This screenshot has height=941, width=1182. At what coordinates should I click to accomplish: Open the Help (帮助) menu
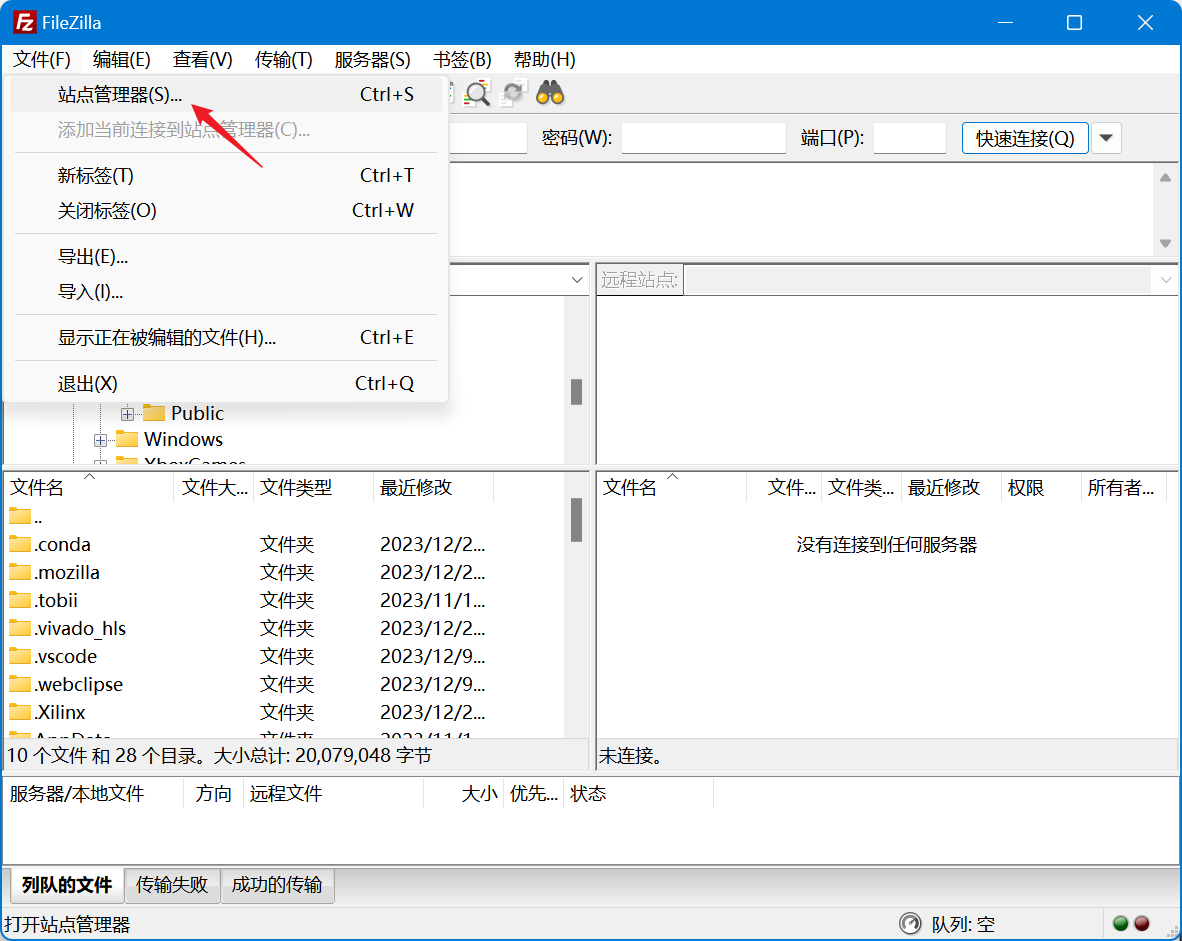544,60
